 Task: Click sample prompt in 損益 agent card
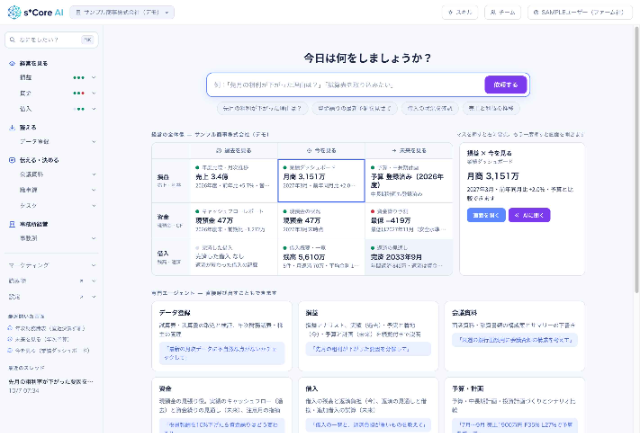click(x=368, y=349)
